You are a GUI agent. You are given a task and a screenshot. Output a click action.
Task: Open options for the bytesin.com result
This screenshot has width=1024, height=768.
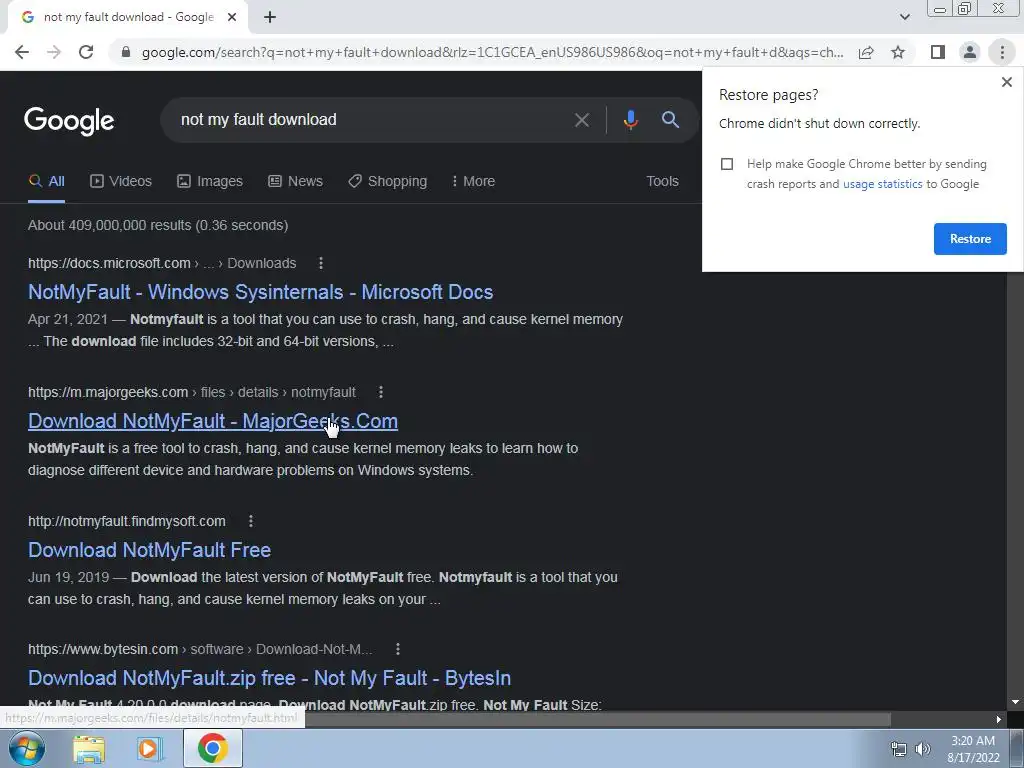tap(398, 649)
